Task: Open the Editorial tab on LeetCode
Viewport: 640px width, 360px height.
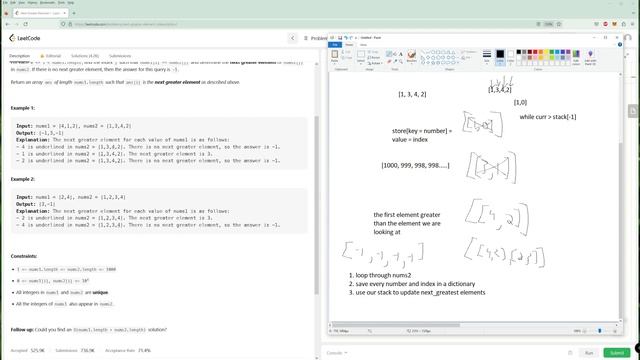Action: pyautogui.click(x=51, y=56)
